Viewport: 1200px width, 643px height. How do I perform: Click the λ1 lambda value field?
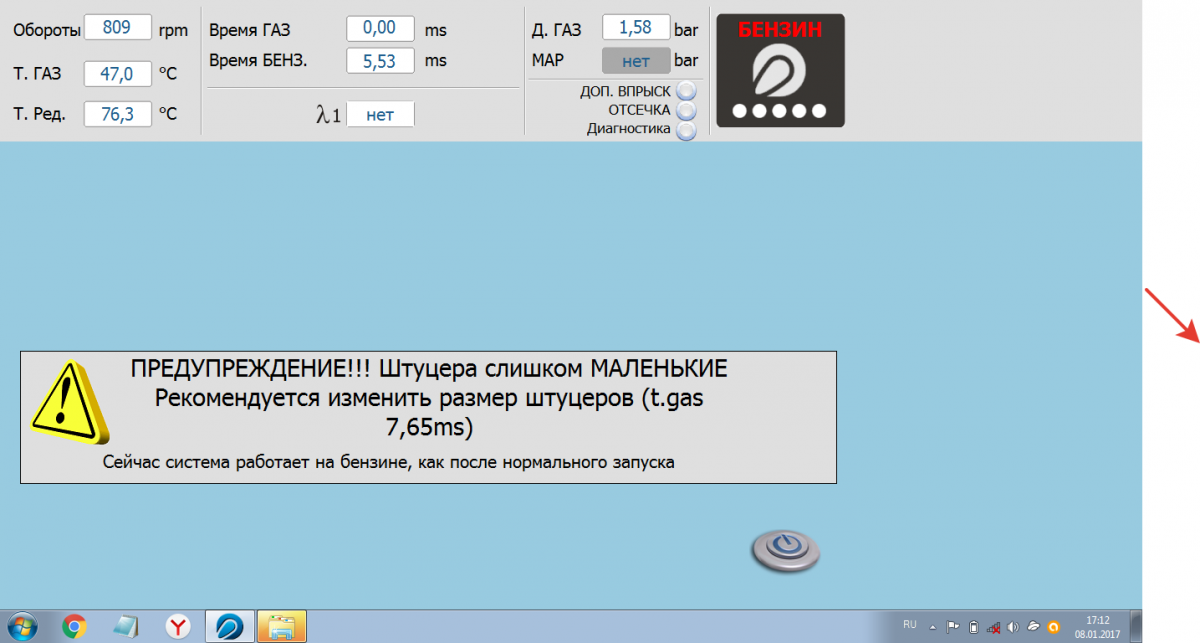[x=380, y=115]
